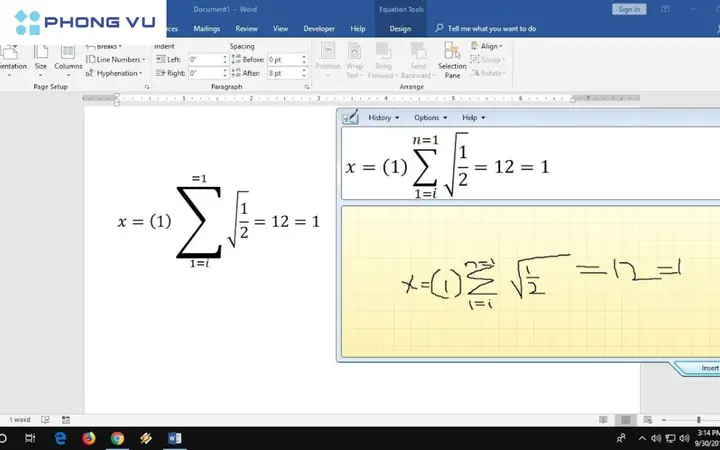Open the Options dropdown in Math Input Panel

pyautogui.click(x=430, y=117)
